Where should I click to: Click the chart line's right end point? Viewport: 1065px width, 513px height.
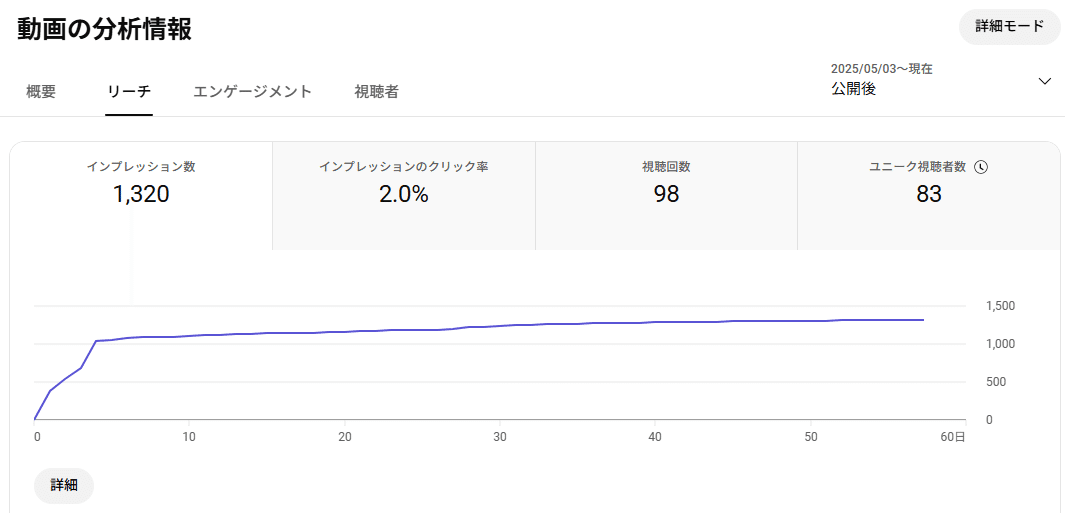coord(922,320)
